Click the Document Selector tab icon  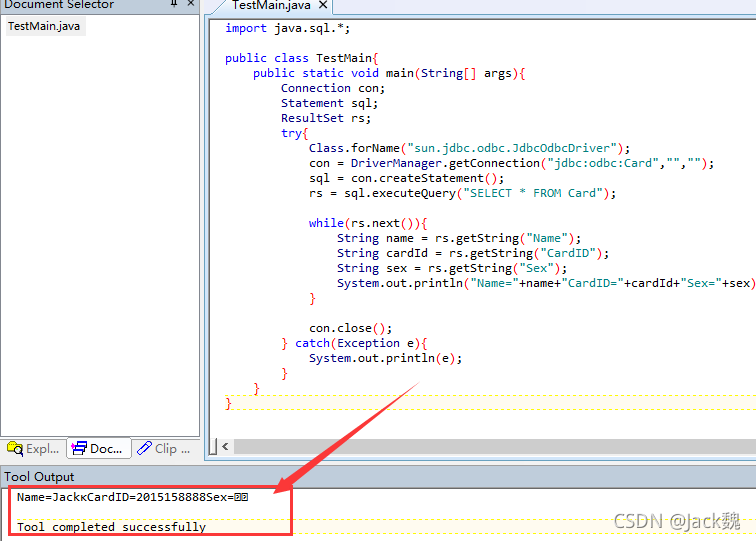coord(79,448)
